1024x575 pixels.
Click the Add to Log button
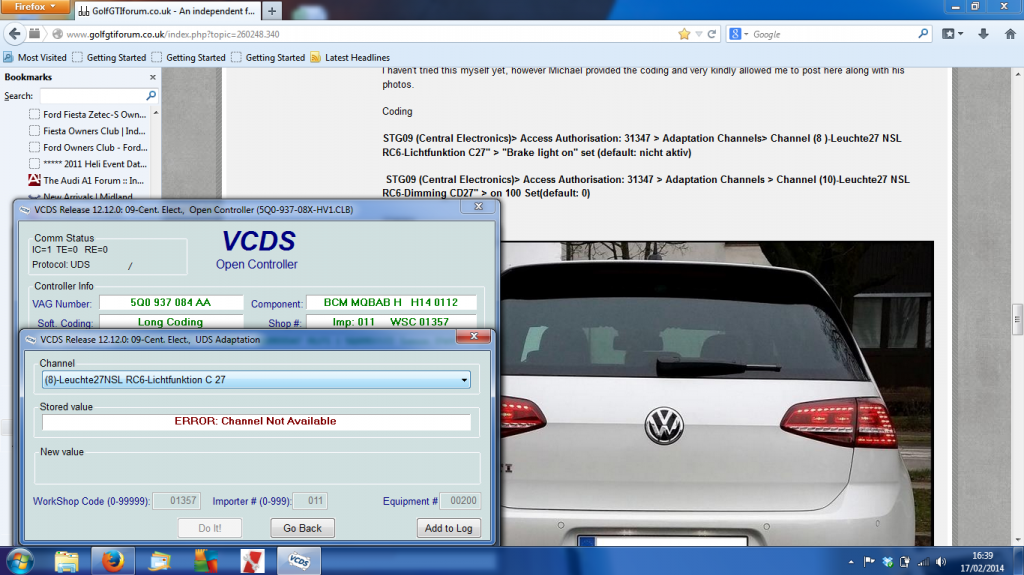(x=449, y=528)
